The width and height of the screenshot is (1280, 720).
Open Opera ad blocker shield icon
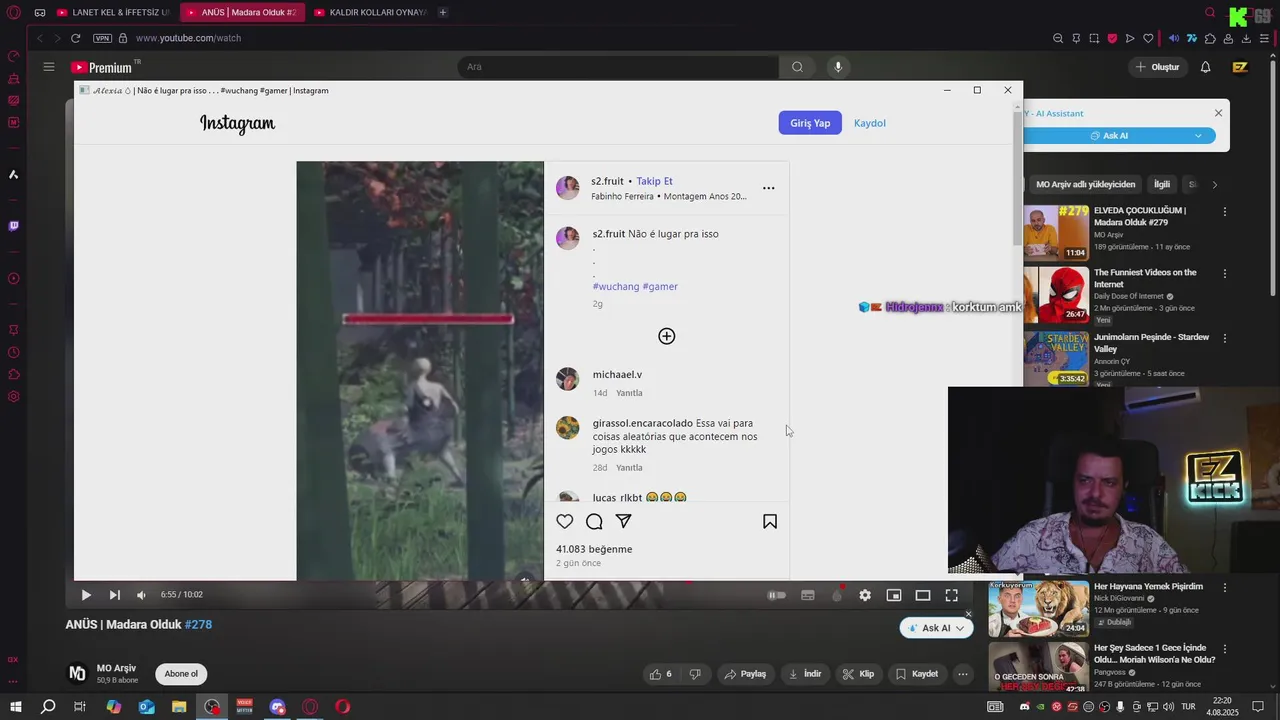(x=1112, y=38)
